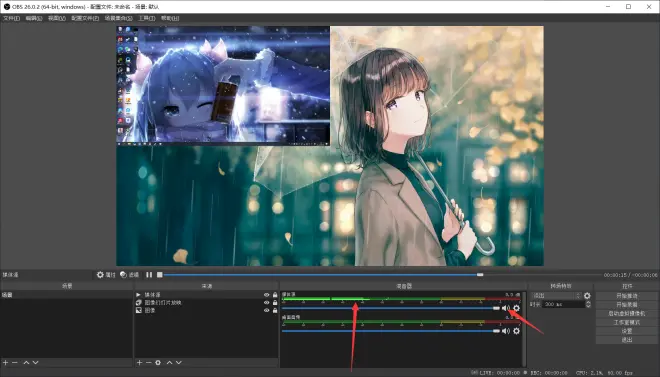Open filters for the selected source
The width and height of the screenshot is (660, 377).
(130, 275)
